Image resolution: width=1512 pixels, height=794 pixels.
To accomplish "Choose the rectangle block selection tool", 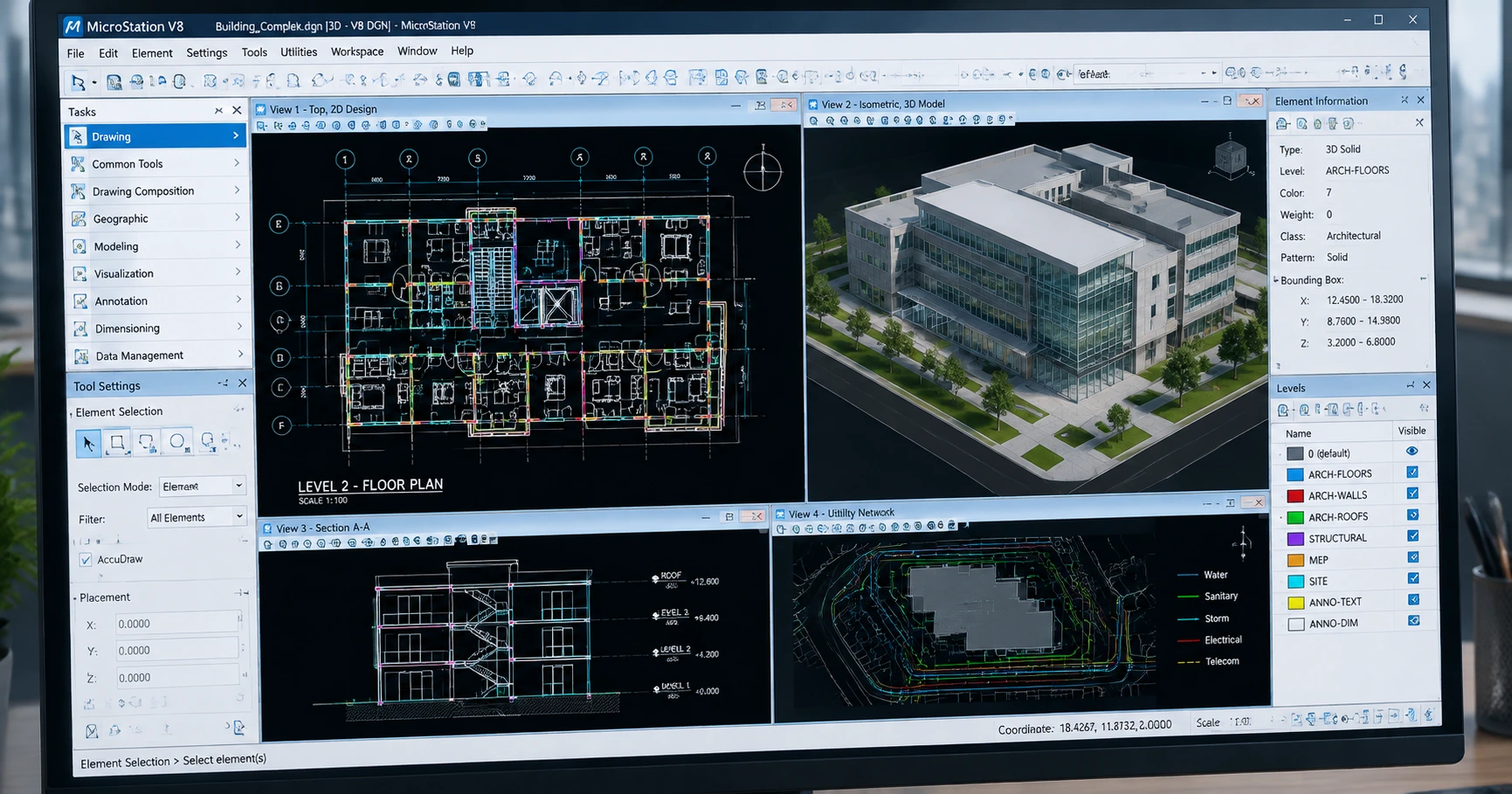I will tap(117, 443).
